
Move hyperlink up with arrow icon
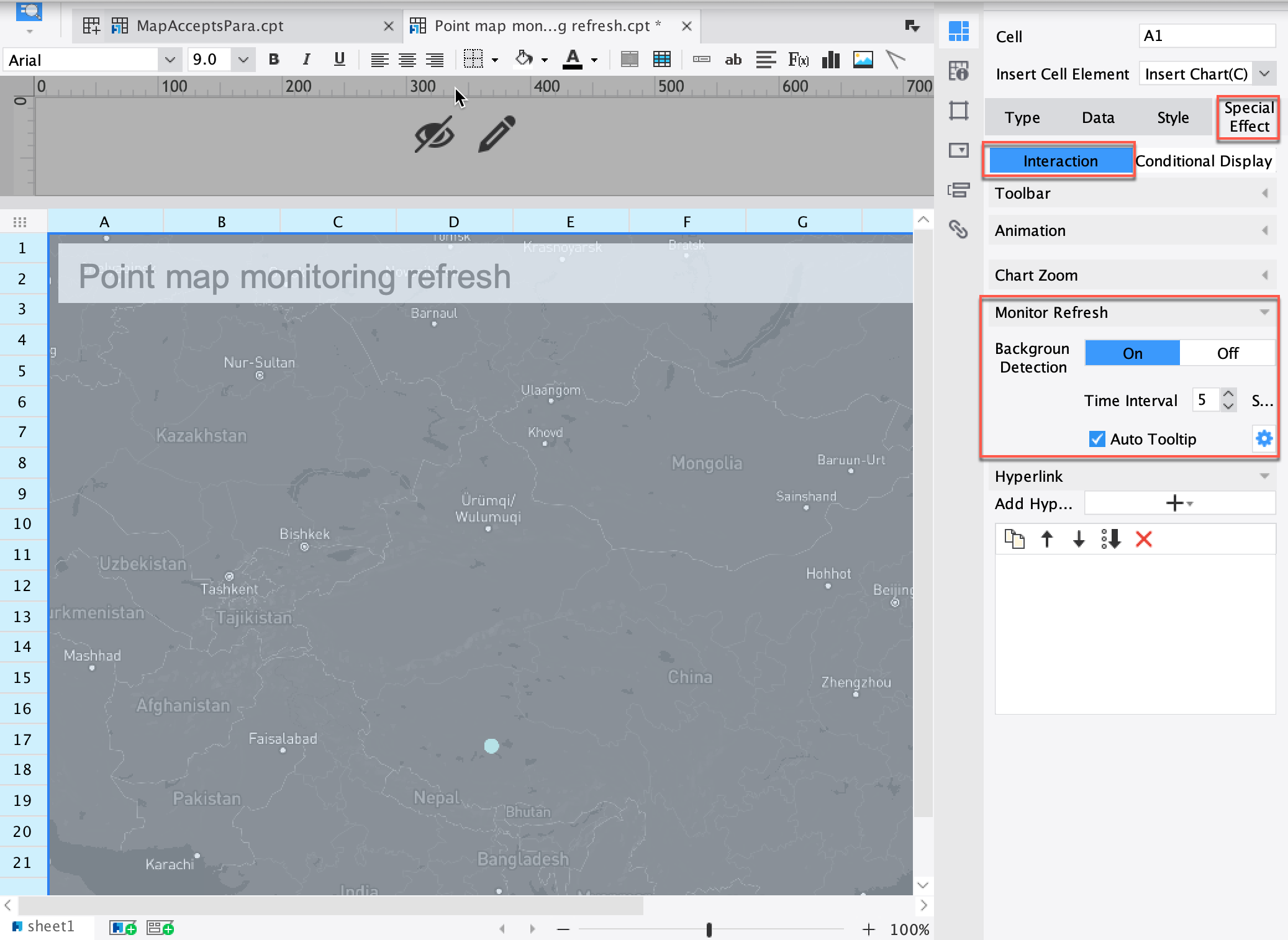[1047, 539]
